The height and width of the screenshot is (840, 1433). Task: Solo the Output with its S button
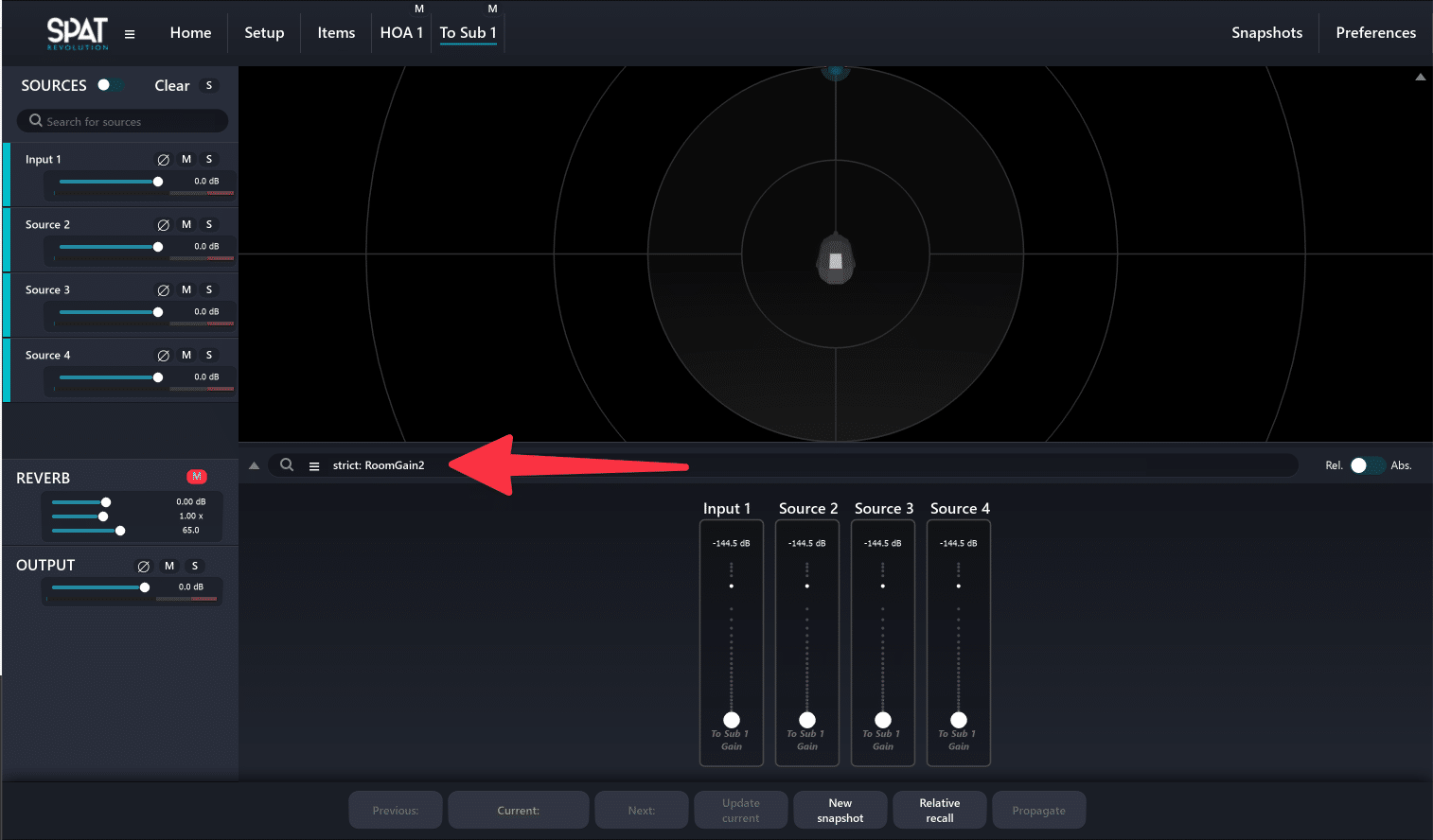[195, 567]
